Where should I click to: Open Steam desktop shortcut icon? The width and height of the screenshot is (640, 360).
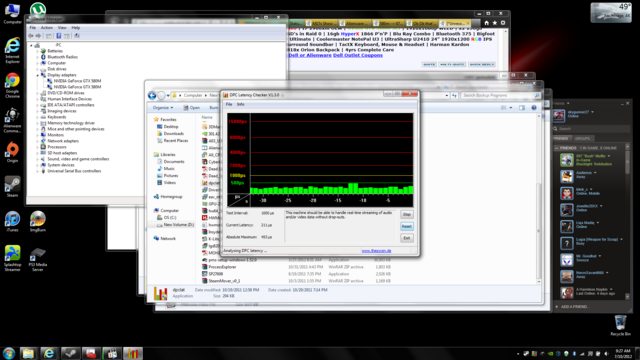click(x=12, y=187)
